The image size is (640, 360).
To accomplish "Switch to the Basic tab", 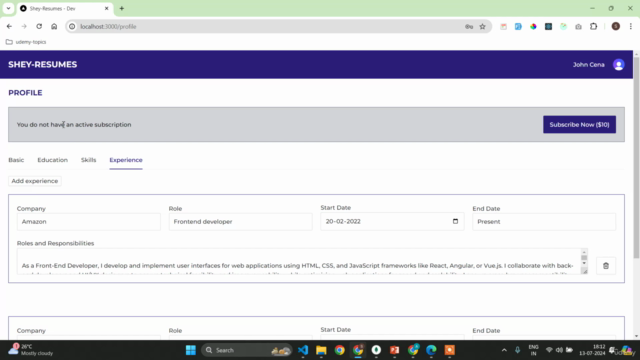I will click(x=16, y=160).
